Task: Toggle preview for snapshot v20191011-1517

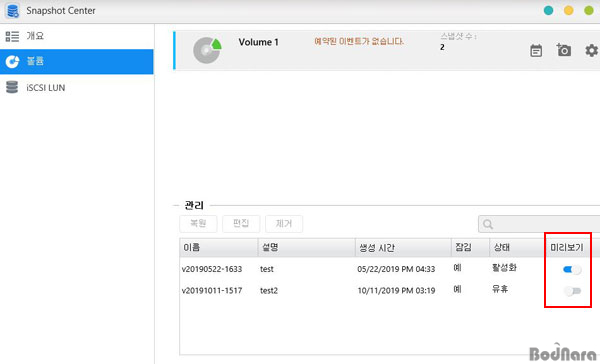Action: point(572,291)
